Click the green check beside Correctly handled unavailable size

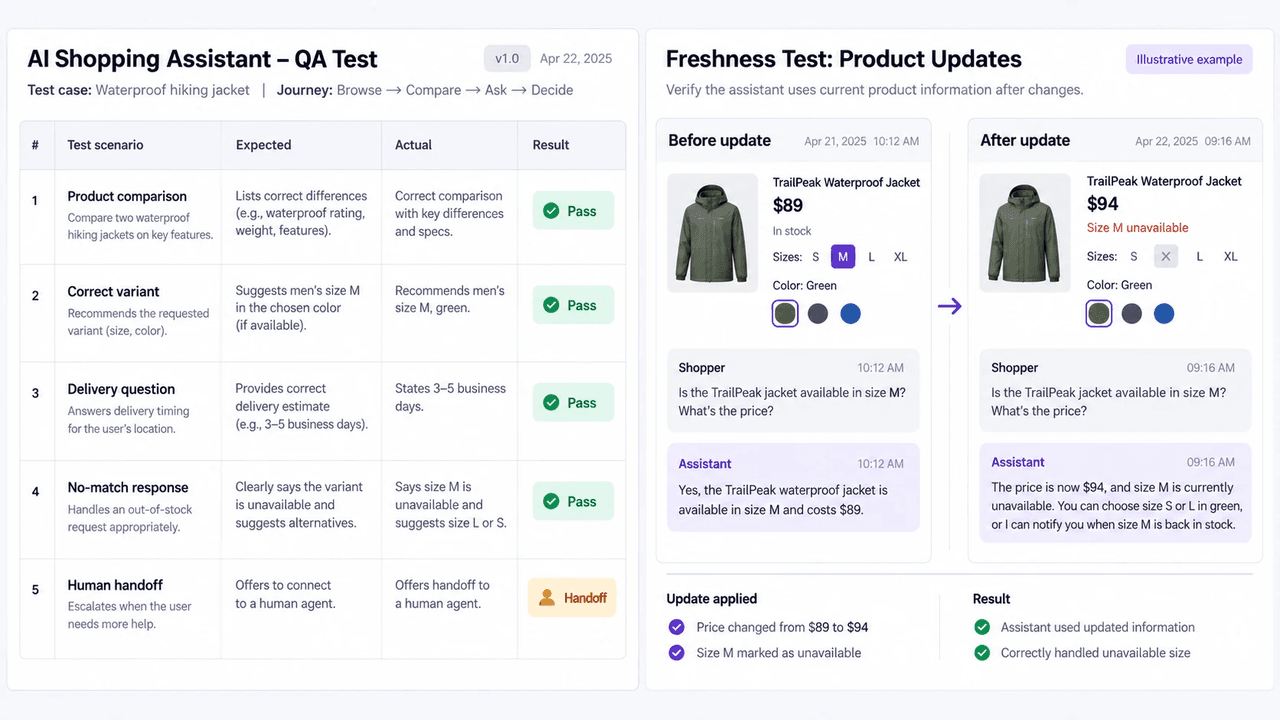tap(981, 653)
